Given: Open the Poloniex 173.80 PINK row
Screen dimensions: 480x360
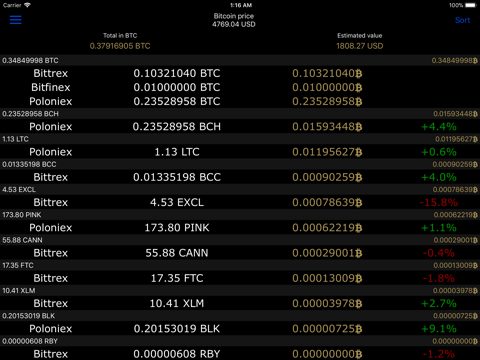Looking at the screenshot, I should click(240, 228).
